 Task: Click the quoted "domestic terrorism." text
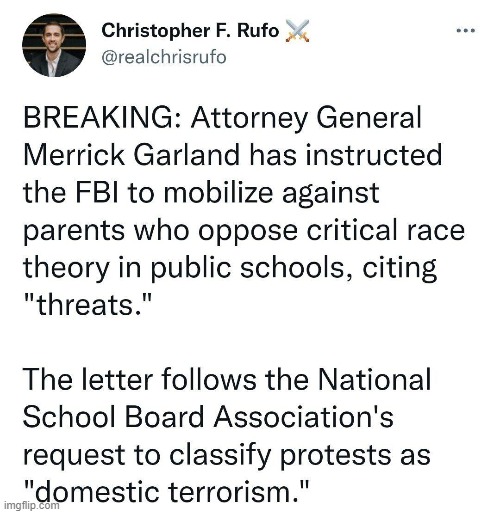(x=165, y=492)
